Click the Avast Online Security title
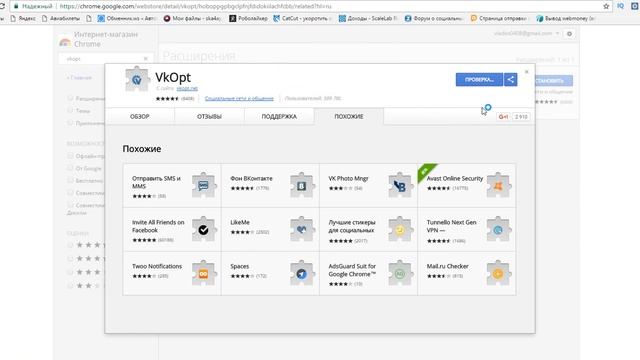Viewport: 640px width, 360px height. [455, 178]
